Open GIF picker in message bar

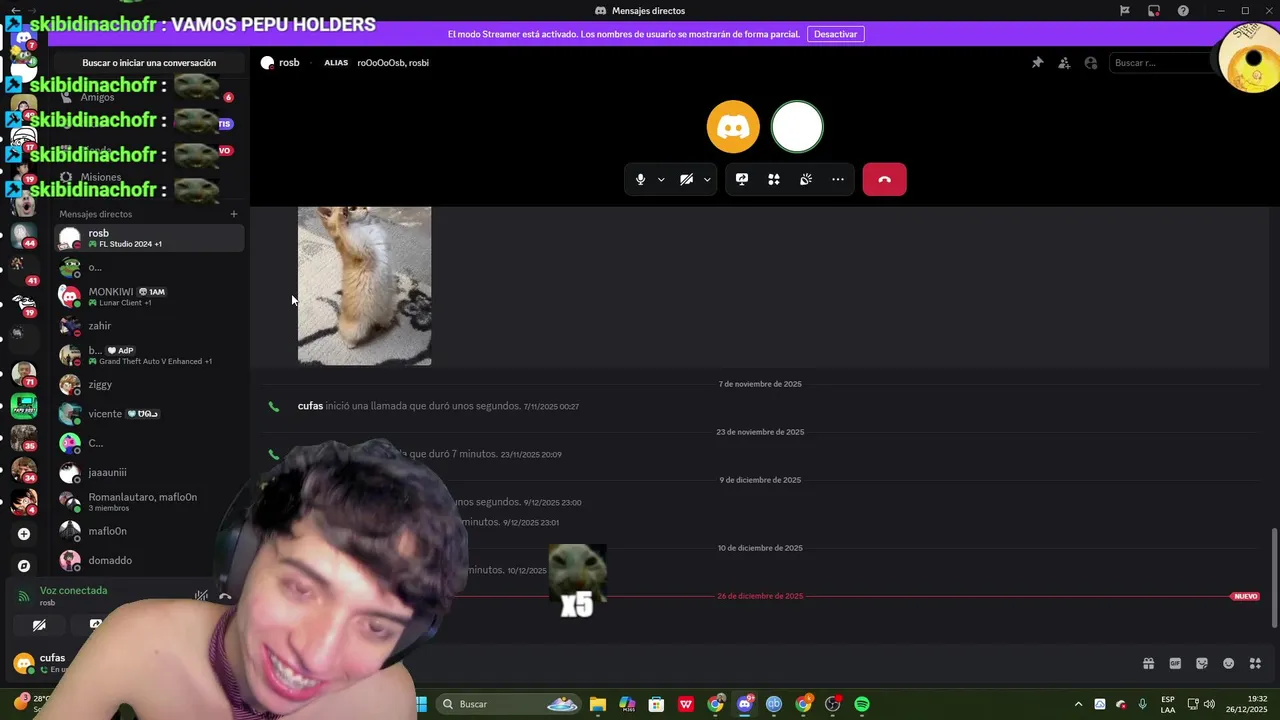click(1175, 664)
